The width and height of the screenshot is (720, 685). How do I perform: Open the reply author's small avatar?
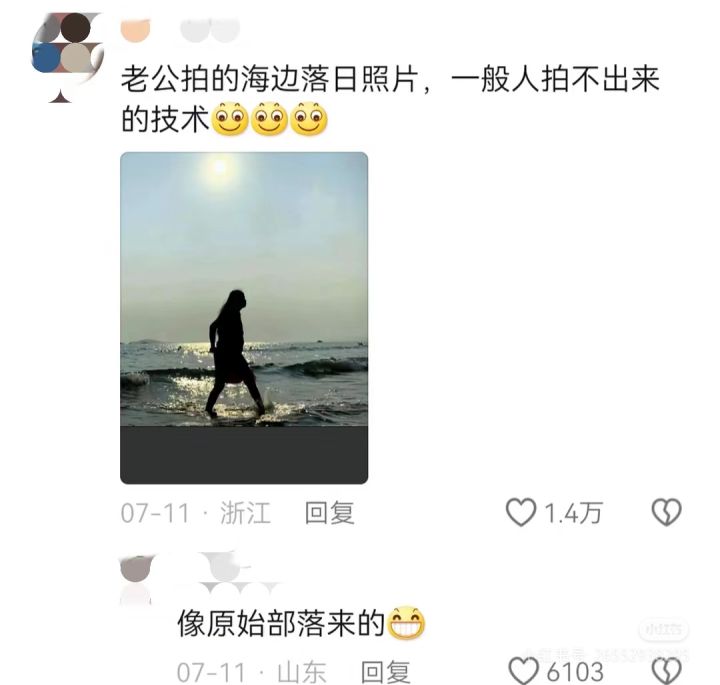tap(135, 578)
